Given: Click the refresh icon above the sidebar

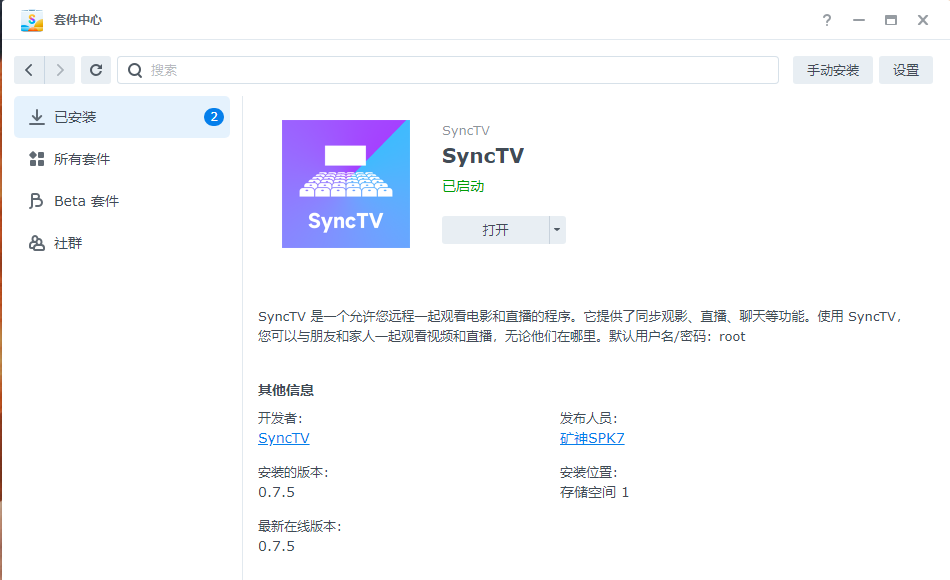Looking at the screenshot, I should (95, 69).
